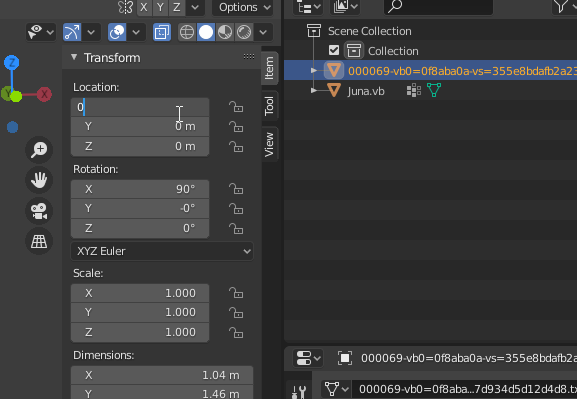Click the Rotation Z field
Image resolution: width=577 pixels, height=399 pixels.
pos(140,228)
